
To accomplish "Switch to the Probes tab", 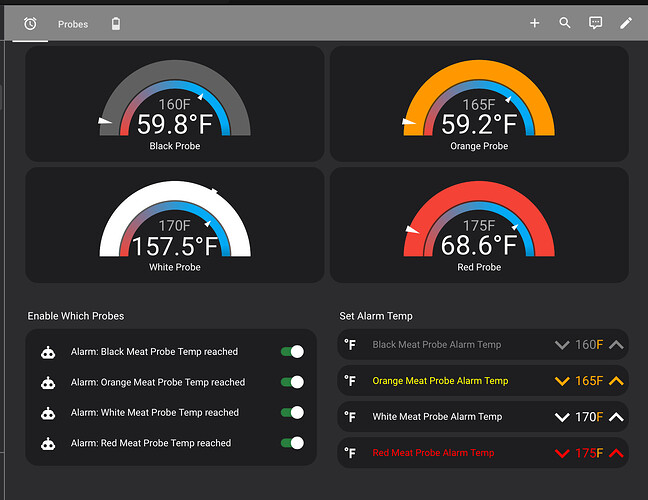I will tap(73, 23).
